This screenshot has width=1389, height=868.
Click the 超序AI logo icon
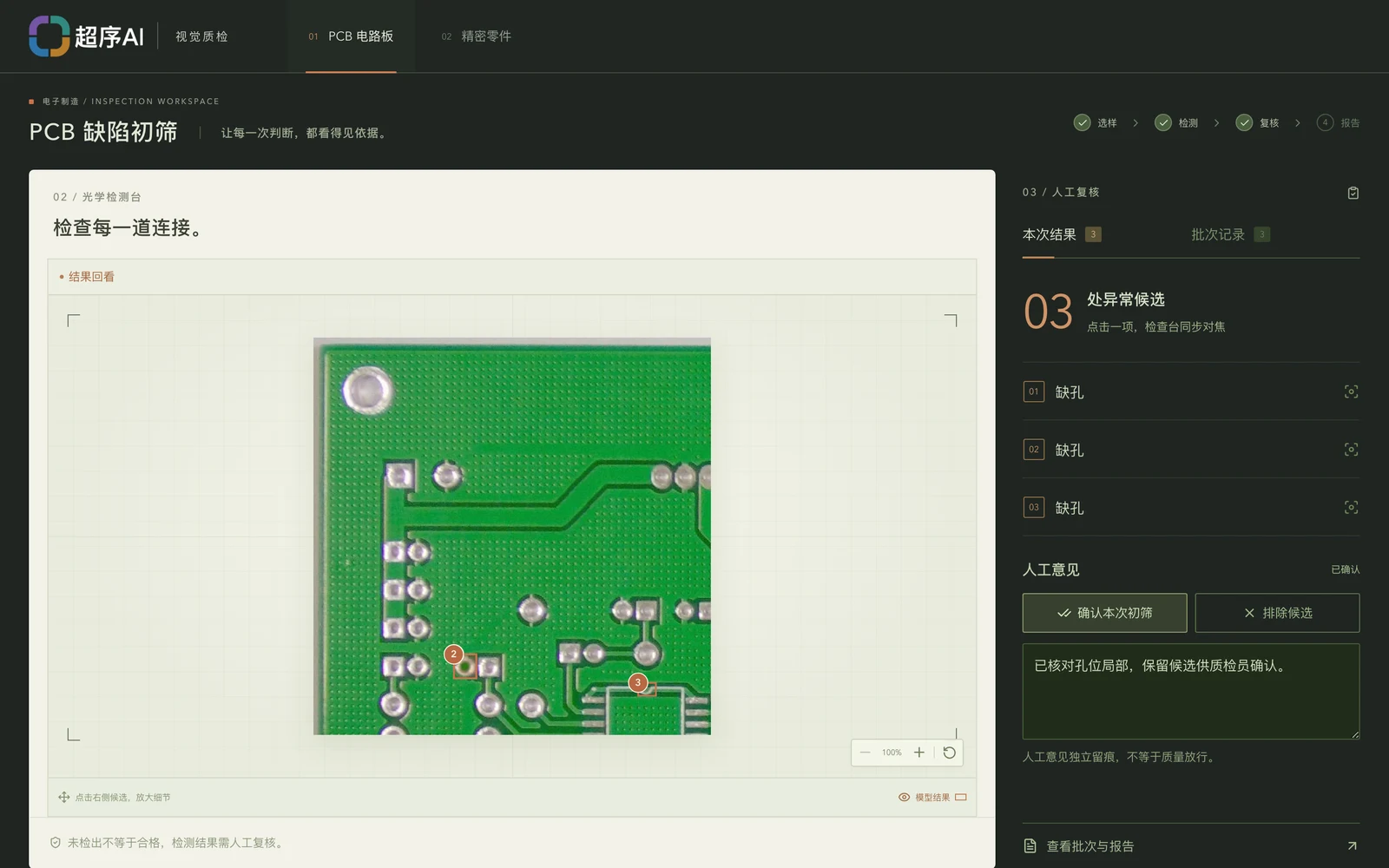coord(49,36)
